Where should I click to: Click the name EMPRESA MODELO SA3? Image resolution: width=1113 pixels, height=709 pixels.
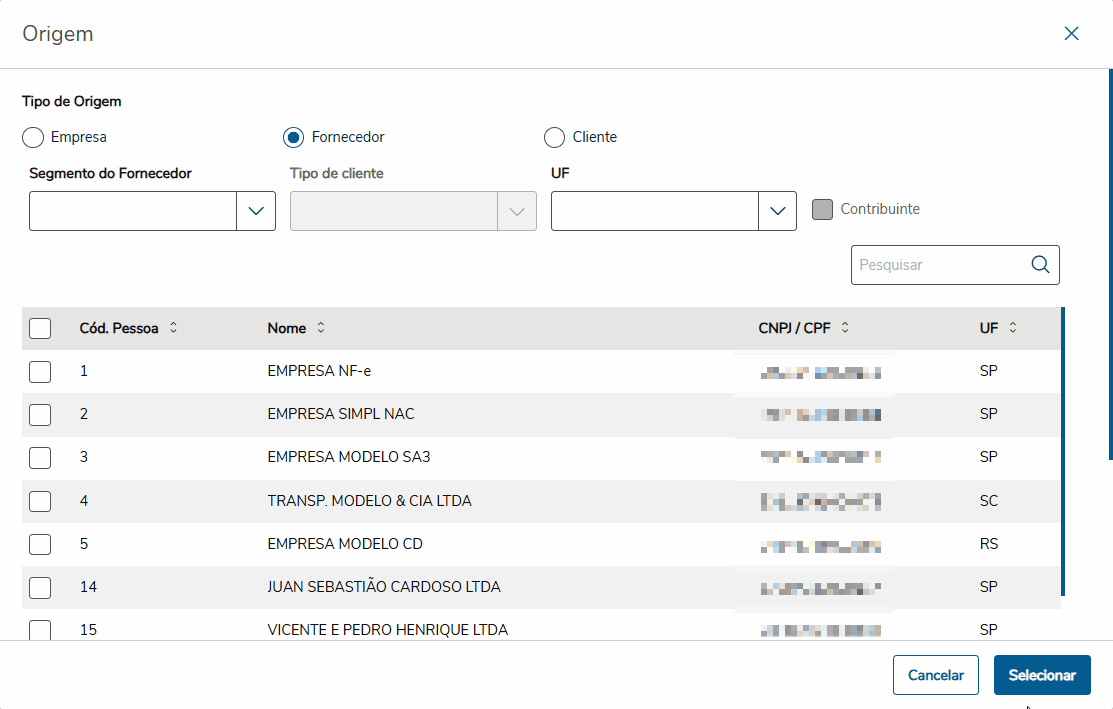(349, 456)
